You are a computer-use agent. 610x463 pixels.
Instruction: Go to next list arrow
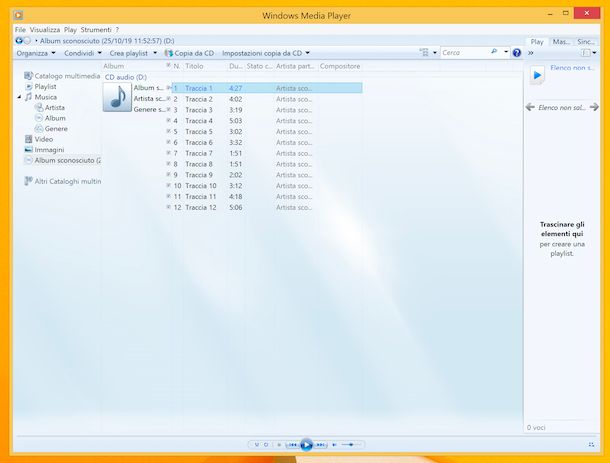pos(594,107)
